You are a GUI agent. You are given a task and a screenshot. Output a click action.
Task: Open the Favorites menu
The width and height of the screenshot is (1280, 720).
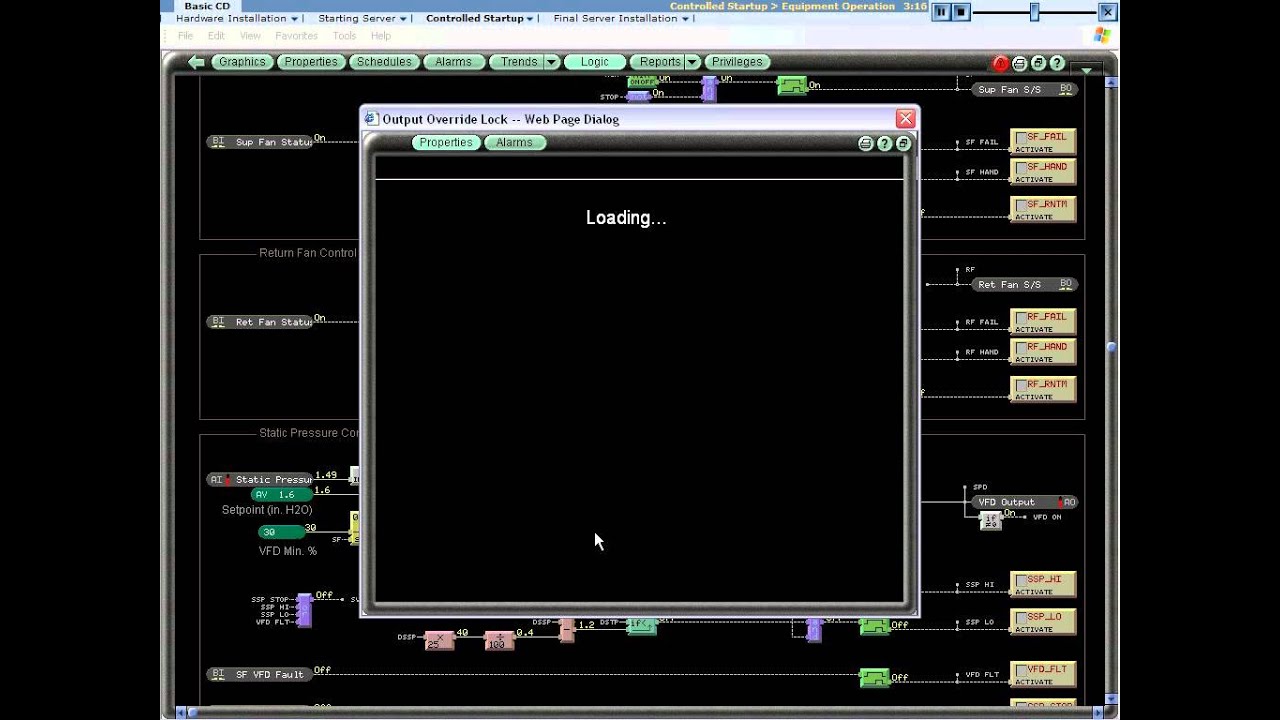pos(296,36)
